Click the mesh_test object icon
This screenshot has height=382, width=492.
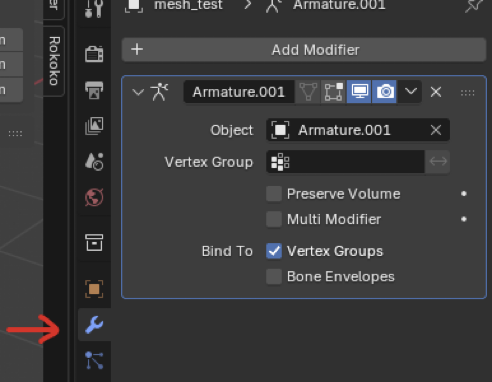134,5
